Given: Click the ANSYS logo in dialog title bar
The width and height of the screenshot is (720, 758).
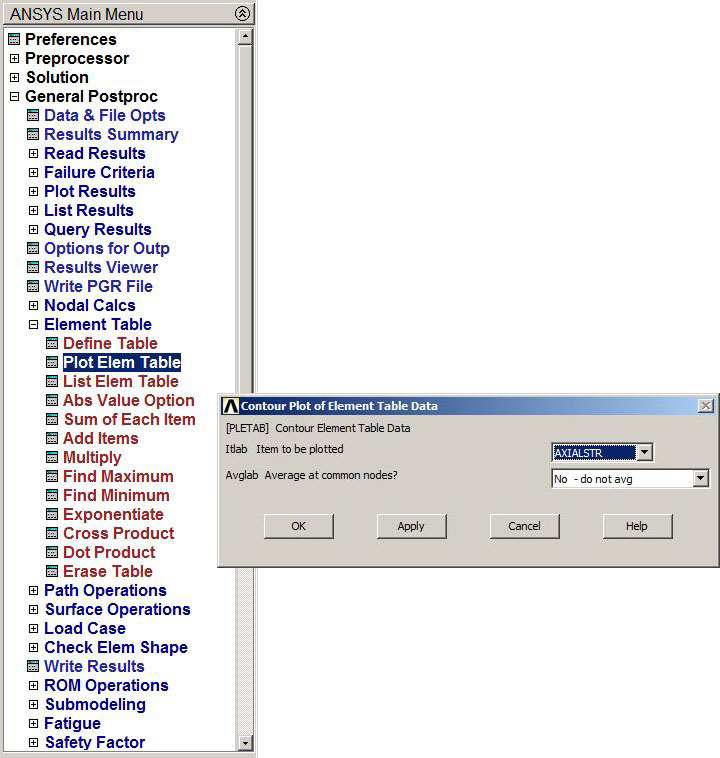Looking at the screenshot, I should 230,406.
